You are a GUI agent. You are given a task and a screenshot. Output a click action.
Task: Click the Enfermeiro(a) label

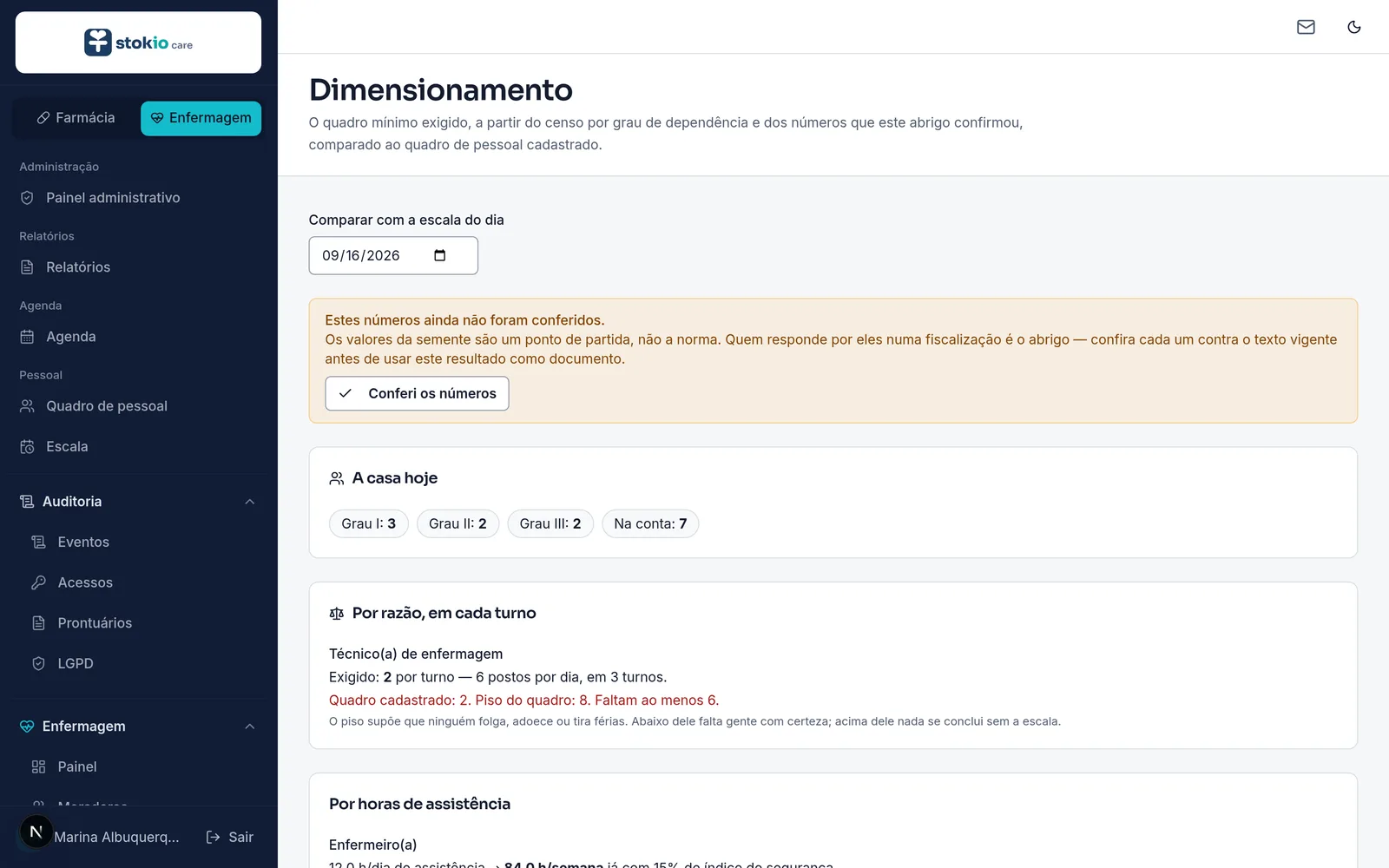(x=373, y=845)
